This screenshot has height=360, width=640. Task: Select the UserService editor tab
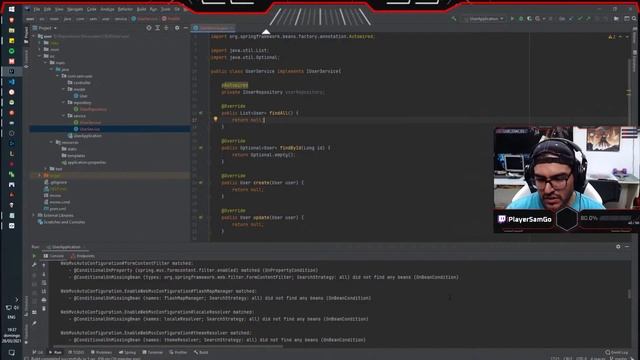[x=213, y=28]
